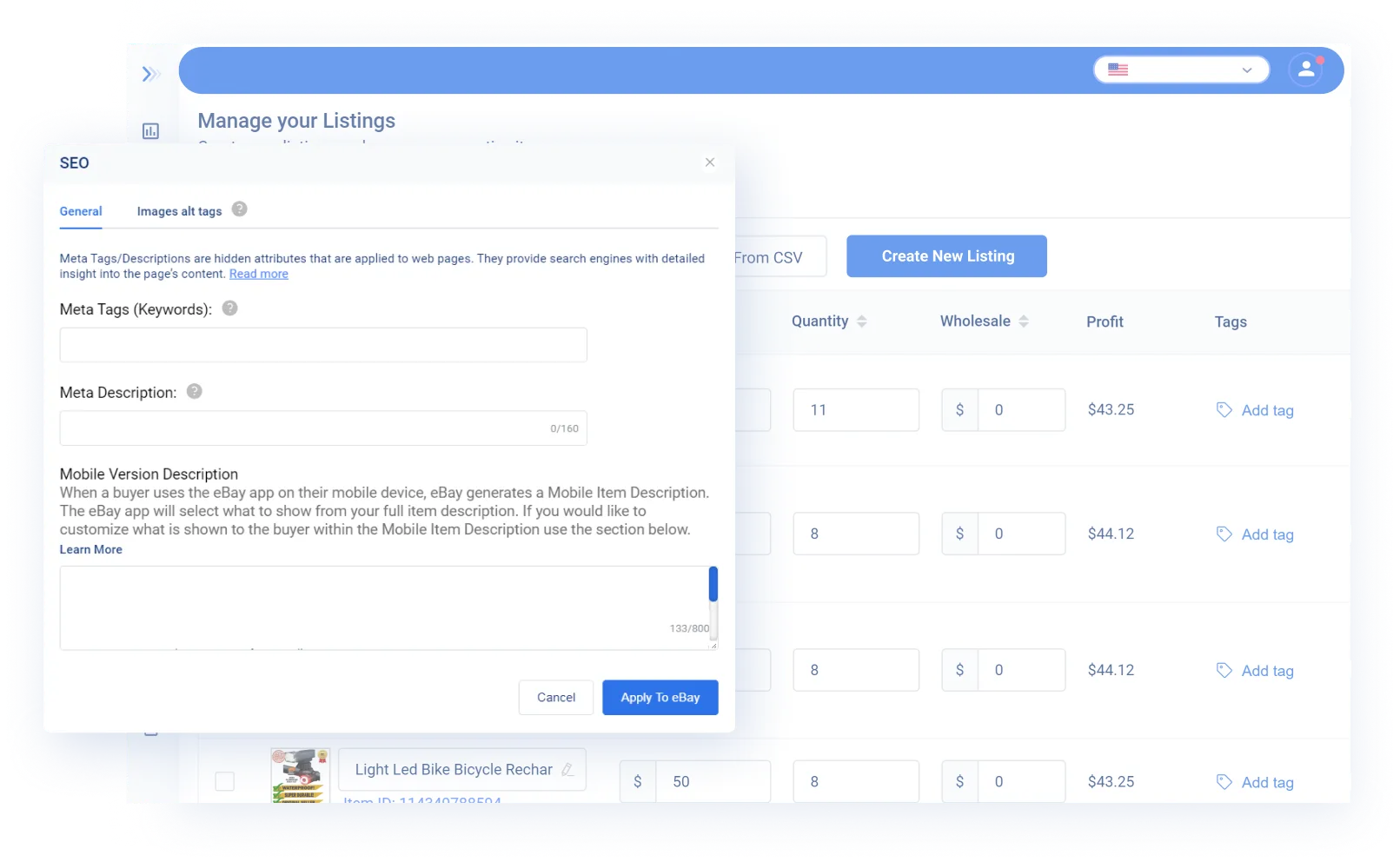The image size is (1400, 862).
Task: Open the Read more link
Action: coord(259,274)
